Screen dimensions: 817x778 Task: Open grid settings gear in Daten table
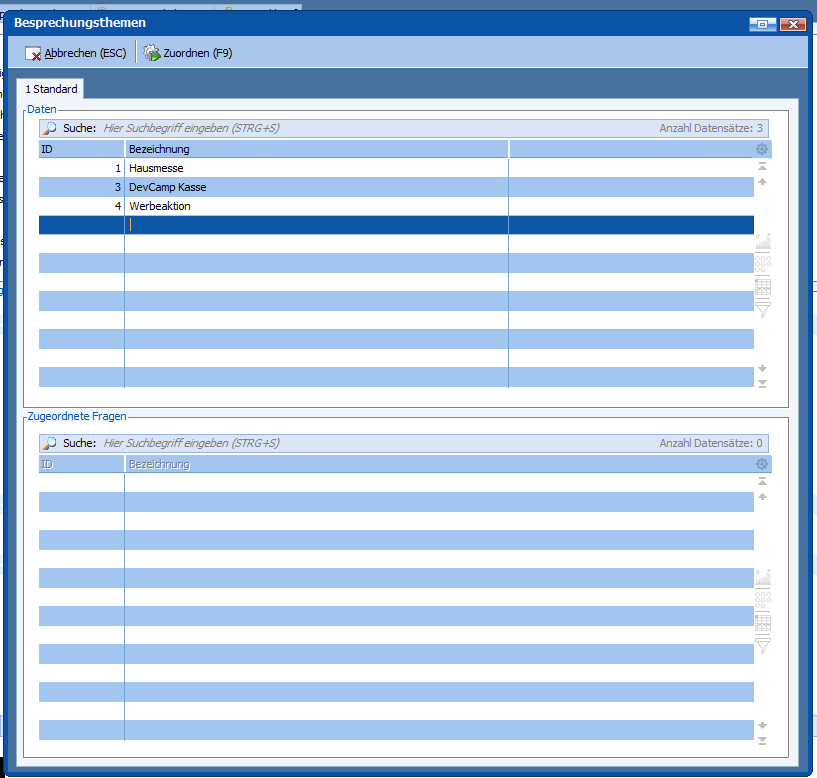pos(762,149)
